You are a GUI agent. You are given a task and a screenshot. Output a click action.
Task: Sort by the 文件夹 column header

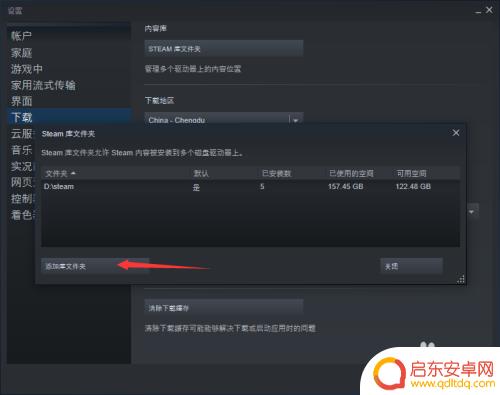point(60,173)
